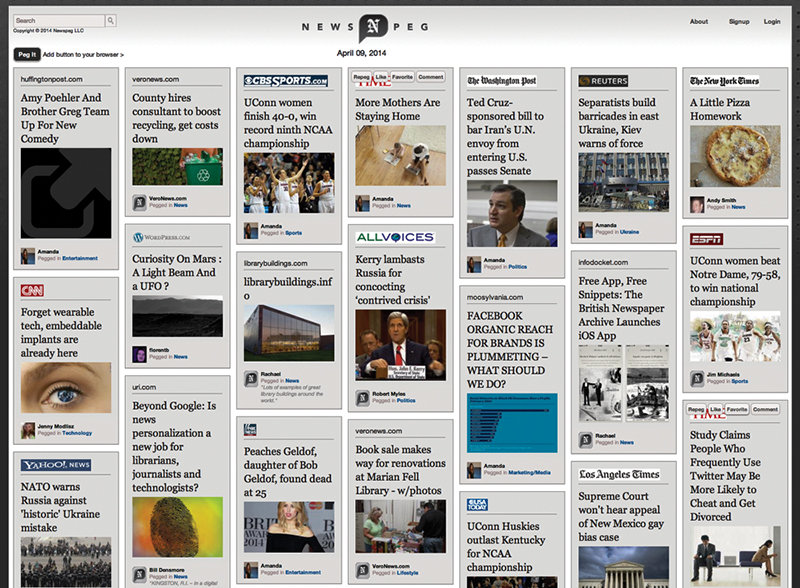800x588 pixels.
Task: Click florentb's avatar on Curiosity card
Action: click(139, 354)
